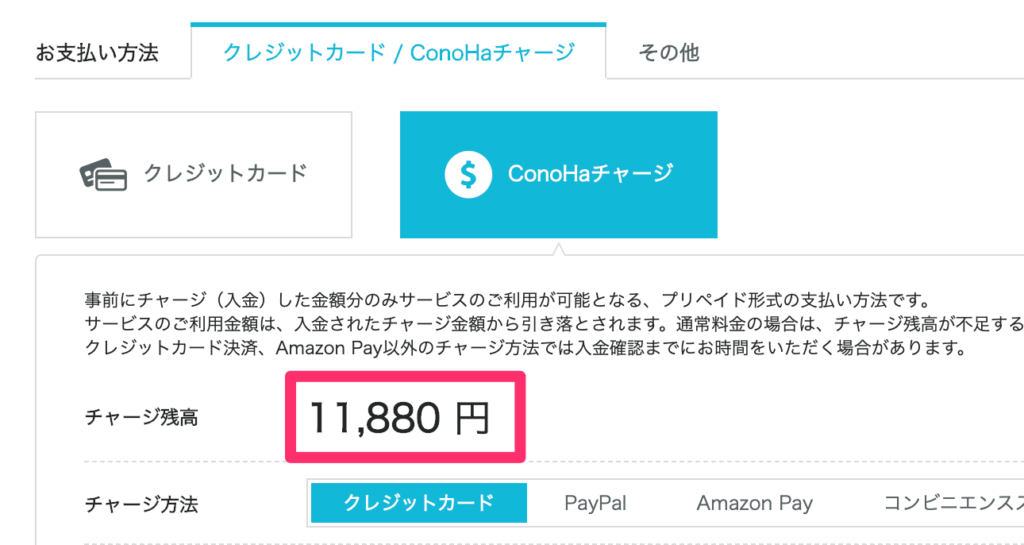1024x545 pixels.
Task: Choose PayPal as the charge method
Action: tap(595, 503)
